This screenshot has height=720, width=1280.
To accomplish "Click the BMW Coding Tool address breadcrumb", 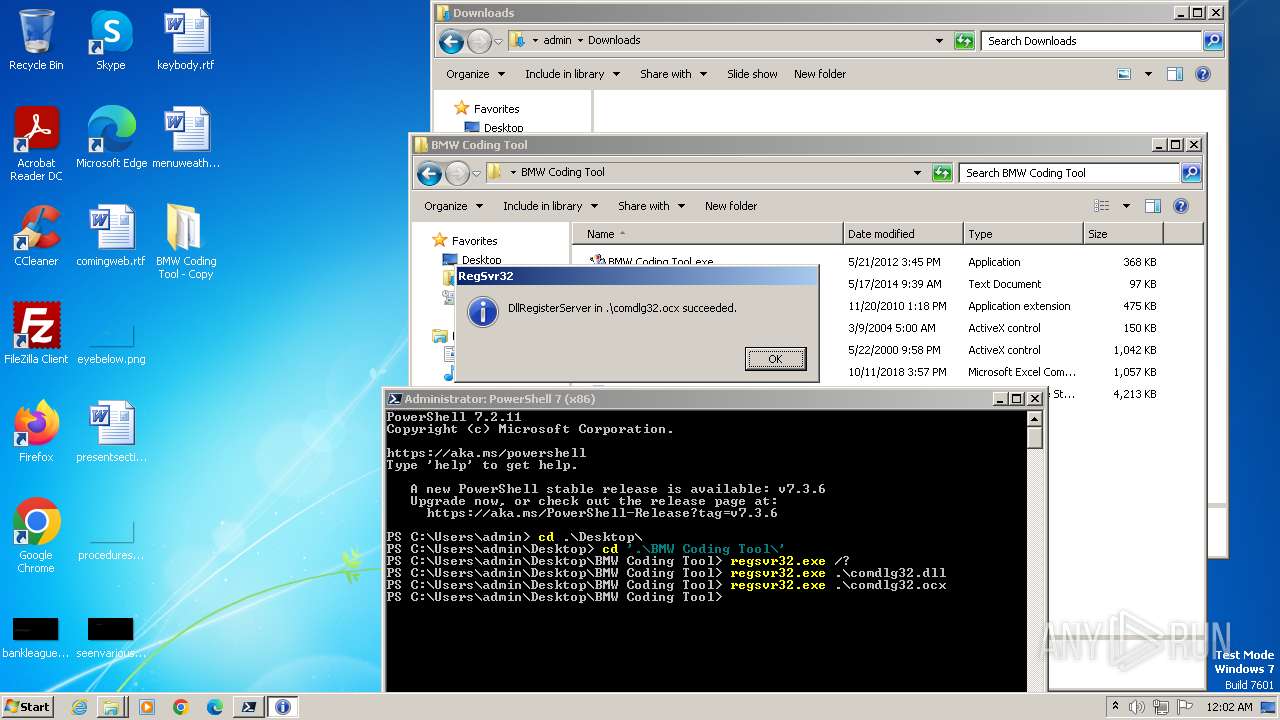I will 562,172.
